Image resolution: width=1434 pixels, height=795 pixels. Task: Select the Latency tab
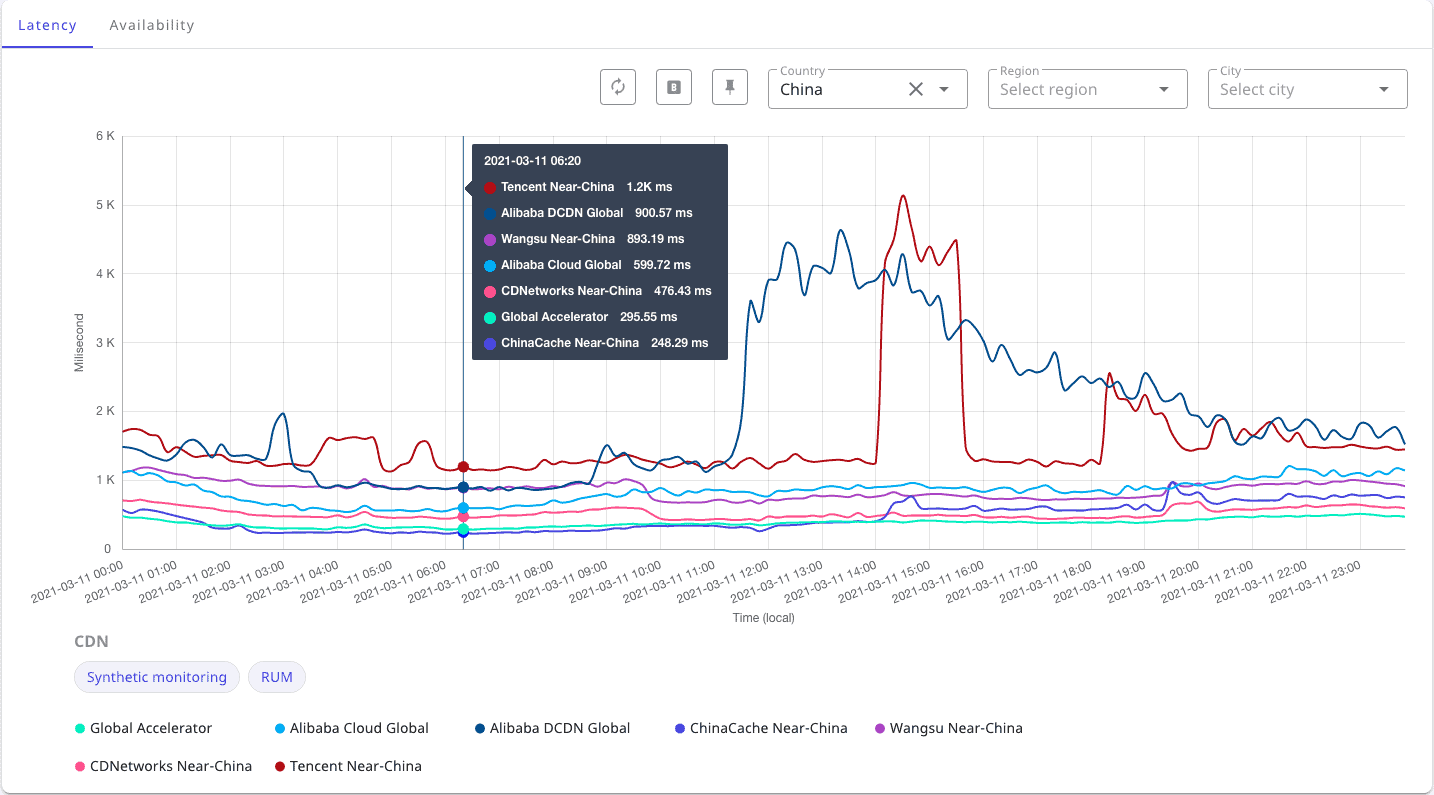[47, 25]
